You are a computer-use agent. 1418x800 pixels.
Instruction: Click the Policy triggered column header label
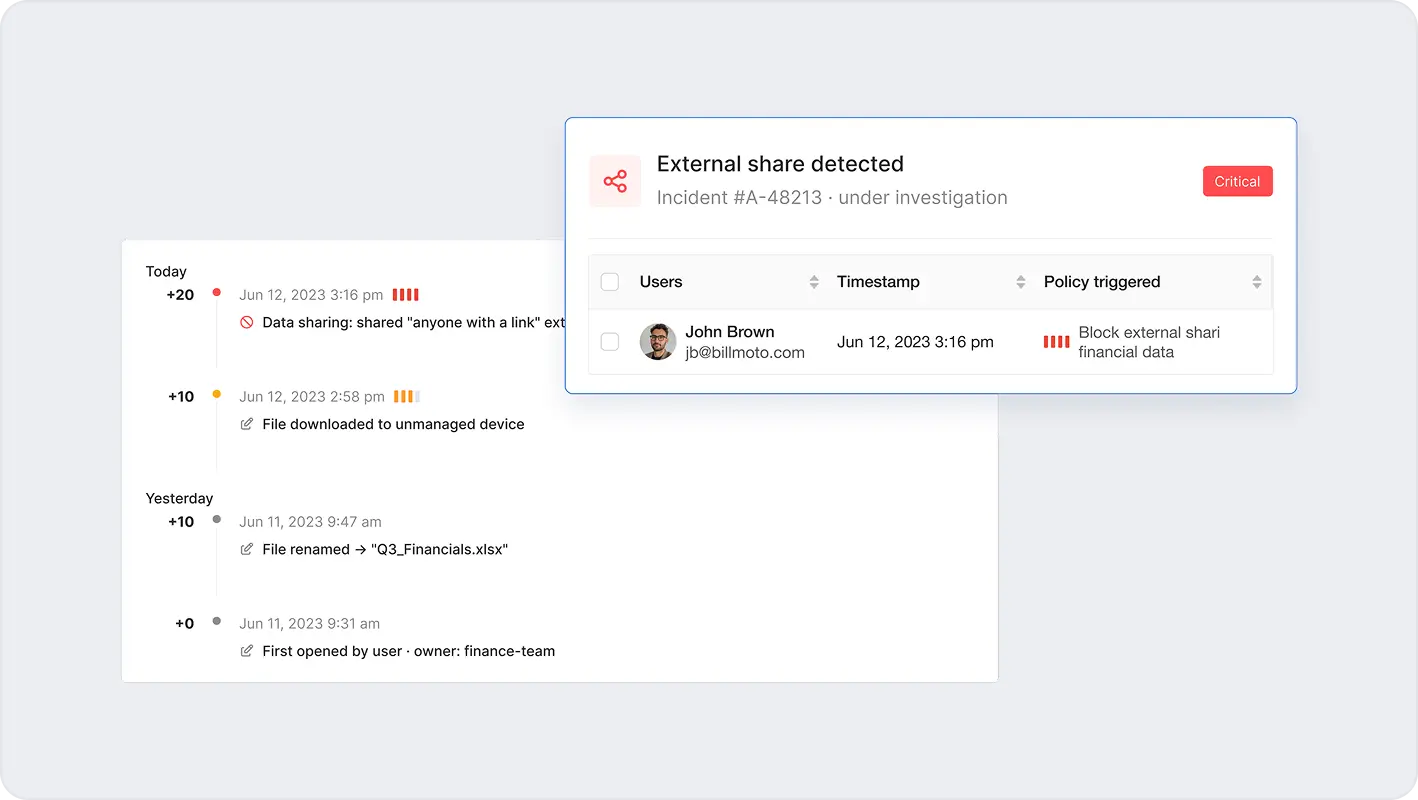(x=1102, y=282)
